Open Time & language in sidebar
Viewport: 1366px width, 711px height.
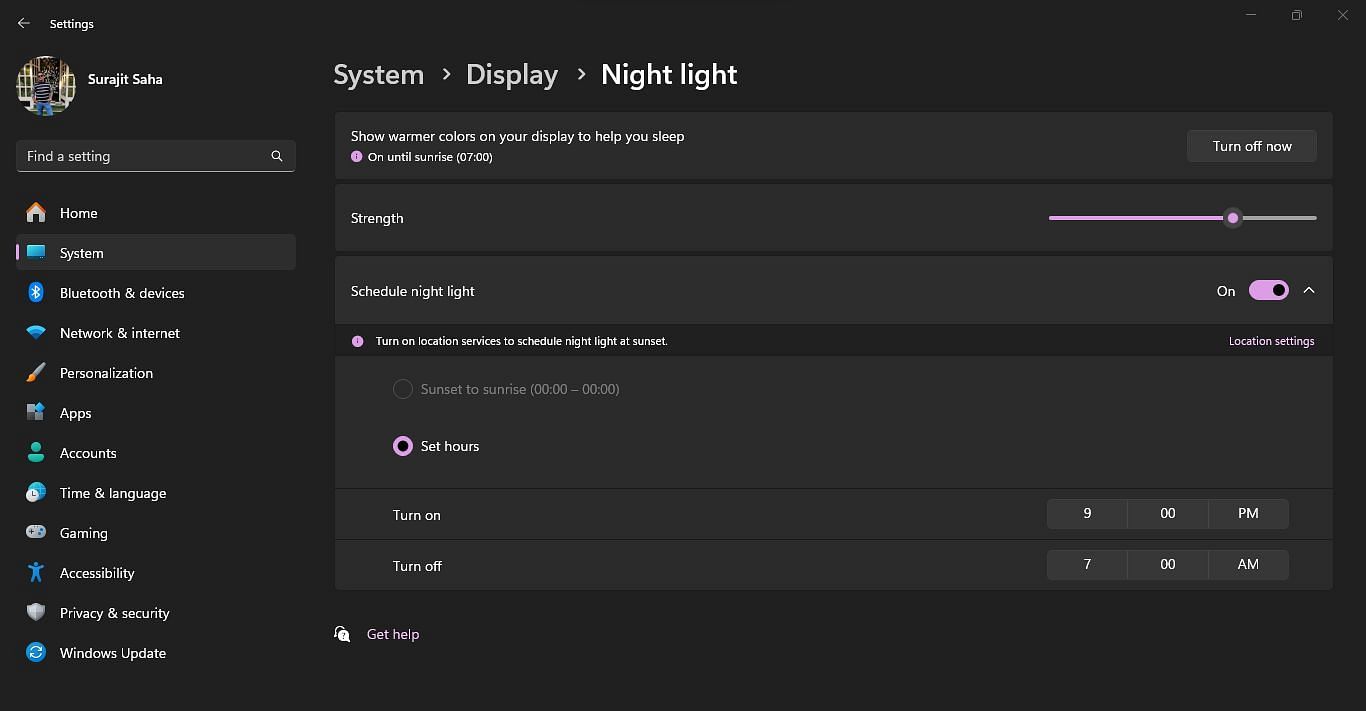point(112,493)
